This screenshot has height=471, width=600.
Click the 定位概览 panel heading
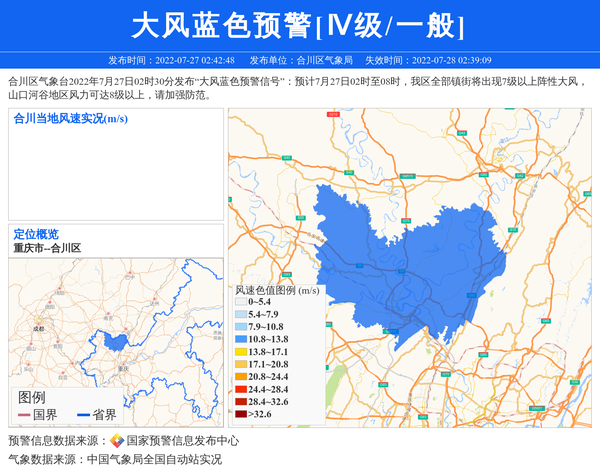36,233
